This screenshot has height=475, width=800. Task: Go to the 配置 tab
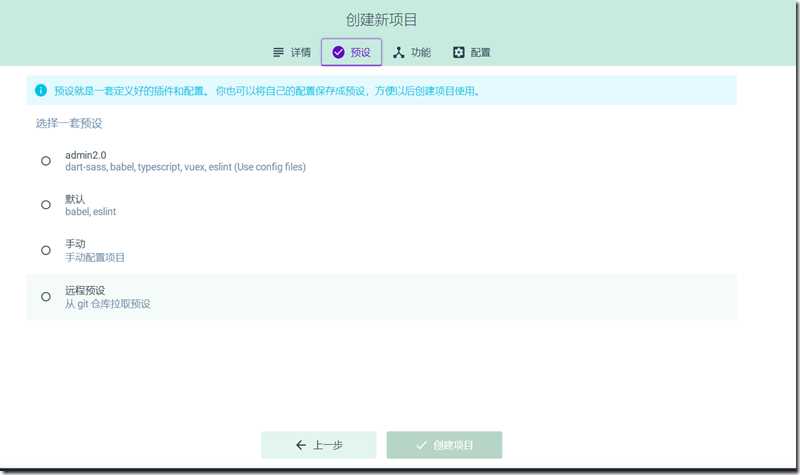(471, 52)
